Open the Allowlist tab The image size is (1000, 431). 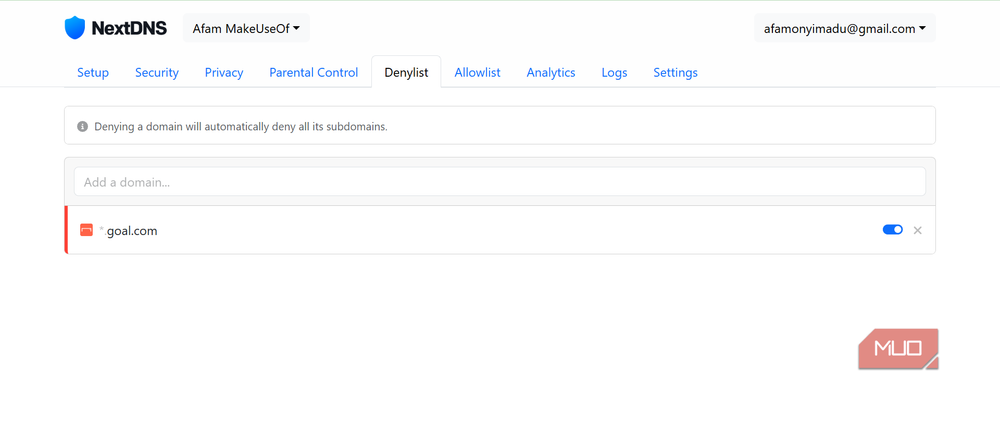(478, 72)
